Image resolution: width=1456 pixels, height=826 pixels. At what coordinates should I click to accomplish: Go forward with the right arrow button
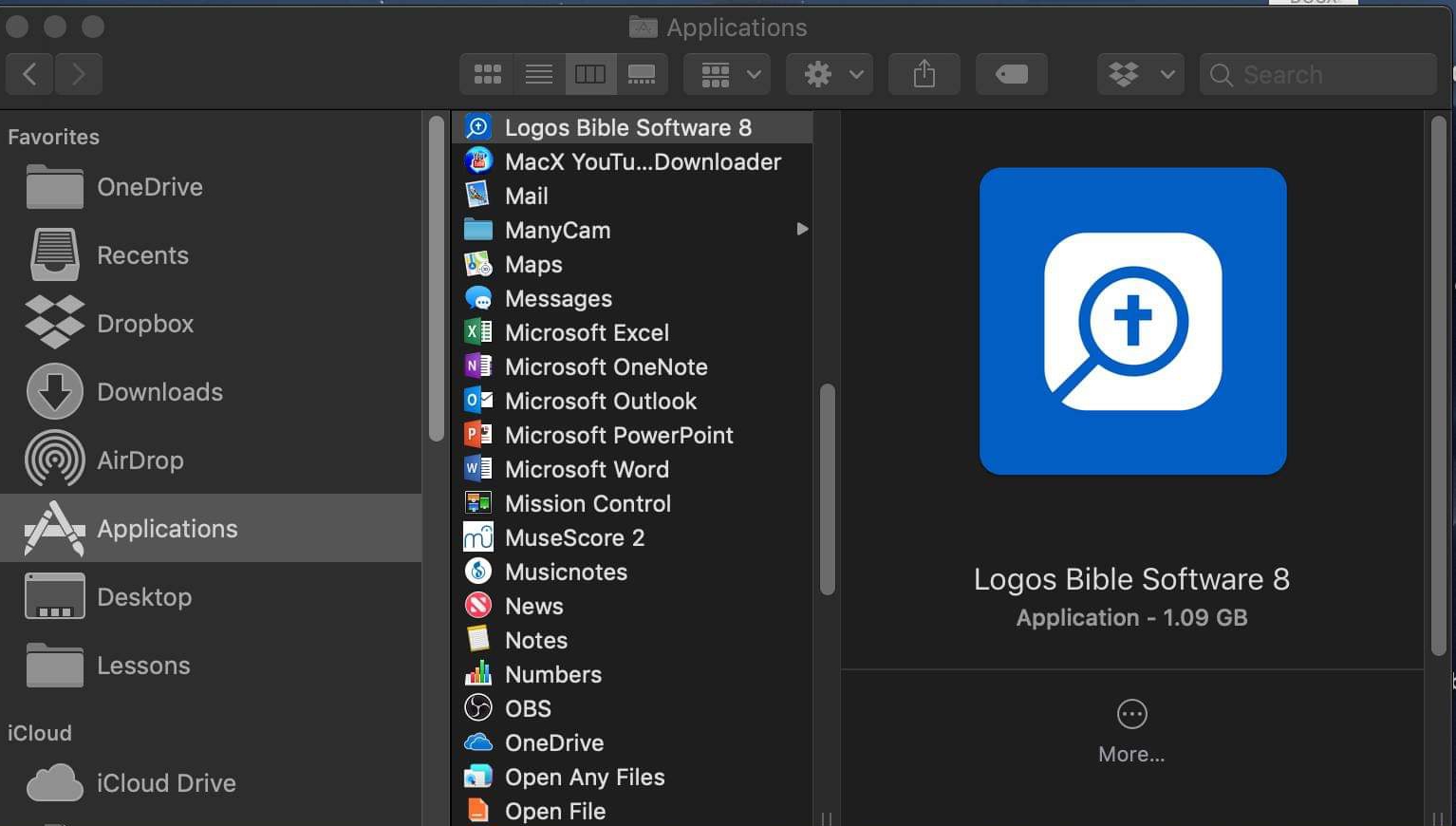79,74
